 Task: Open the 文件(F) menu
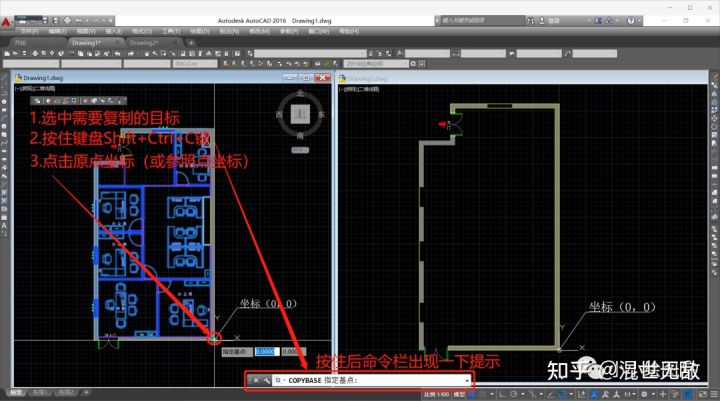pos(30,31)
